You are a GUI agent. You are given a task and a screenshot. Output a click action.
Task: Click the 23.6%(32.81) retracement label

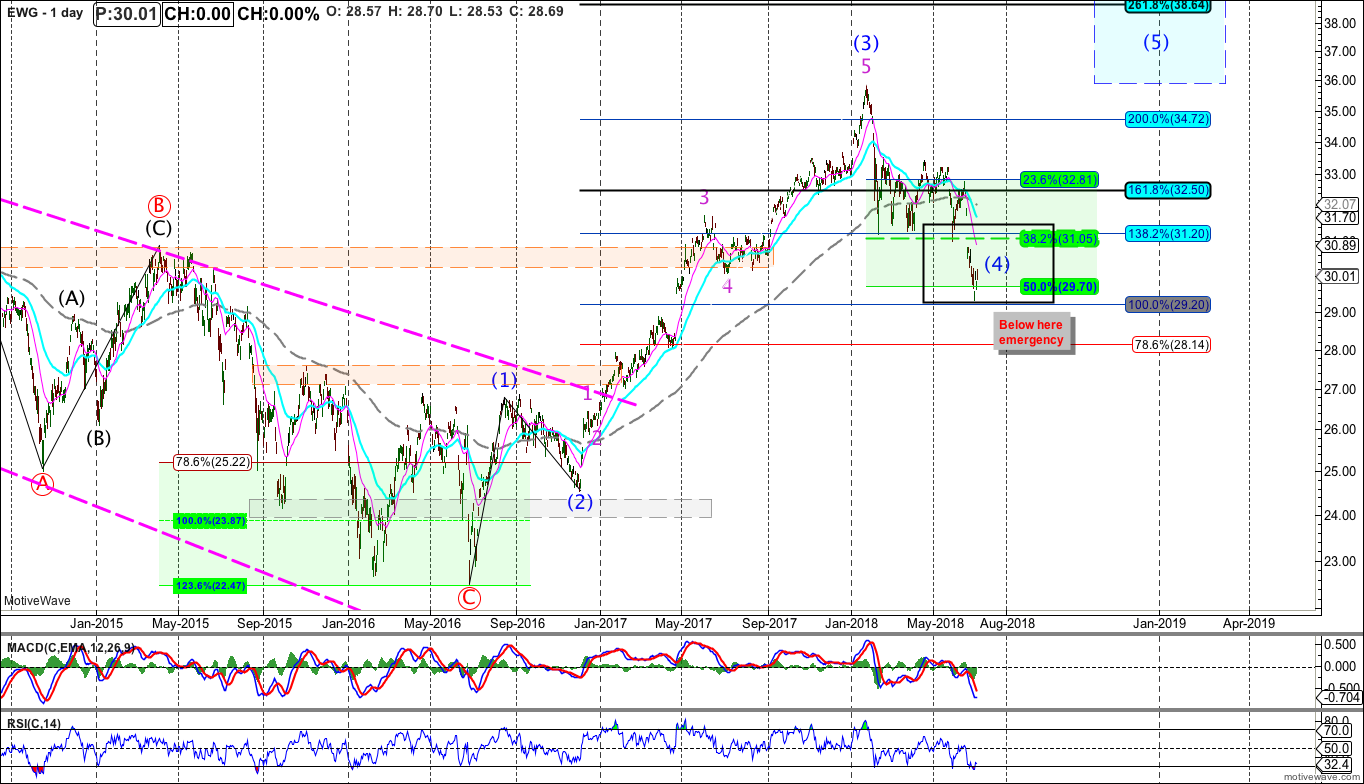(x=1059, y=181)
